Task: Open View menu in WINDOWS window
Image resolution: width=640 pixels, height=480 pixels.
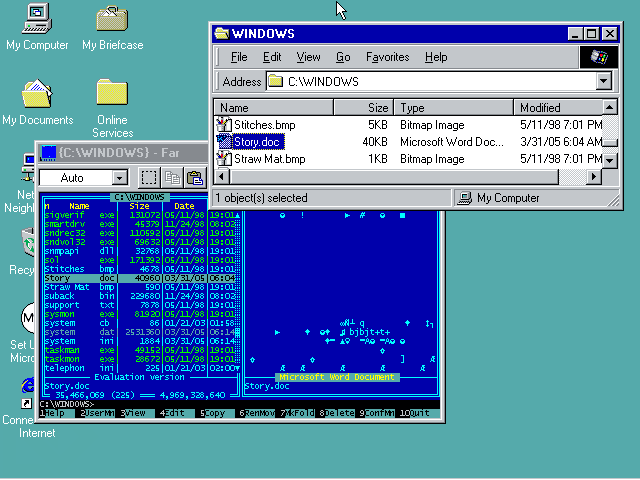Action: pos(308,57)
